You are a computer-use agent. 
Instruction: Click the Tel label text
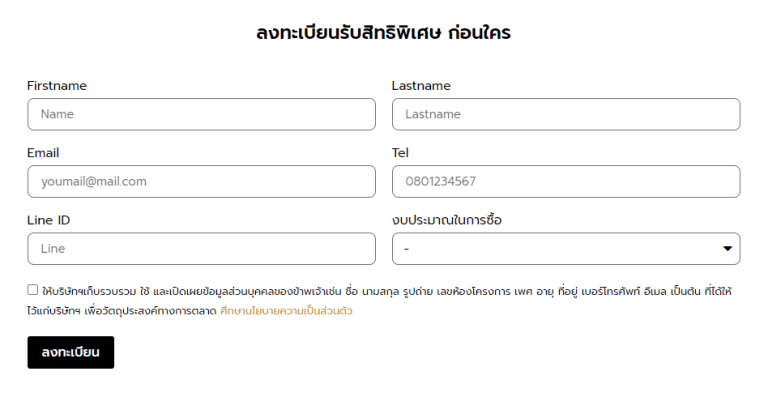click(400, 153)
